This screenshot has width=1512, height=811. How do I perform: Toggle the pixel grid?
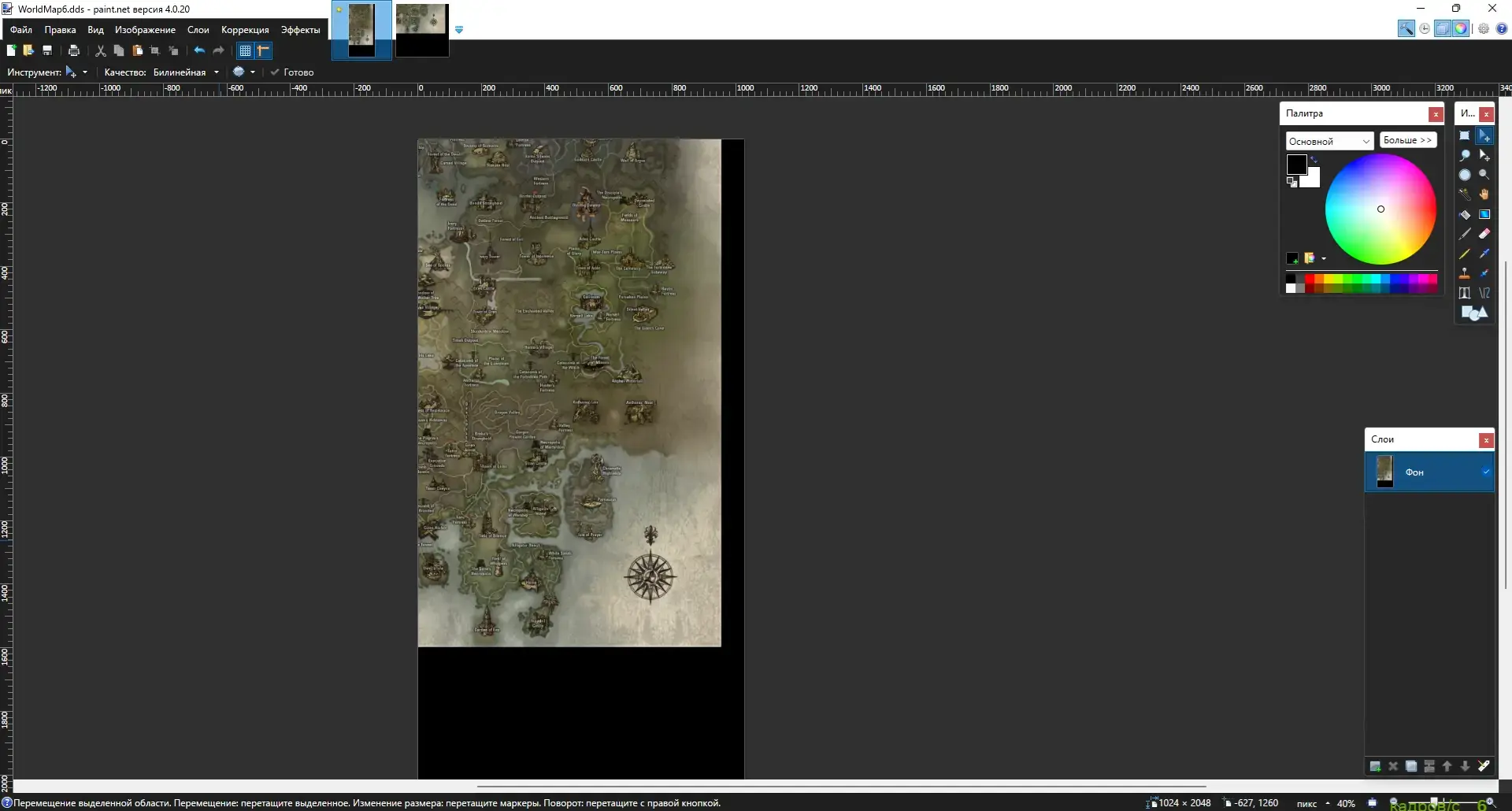point(245,50)
